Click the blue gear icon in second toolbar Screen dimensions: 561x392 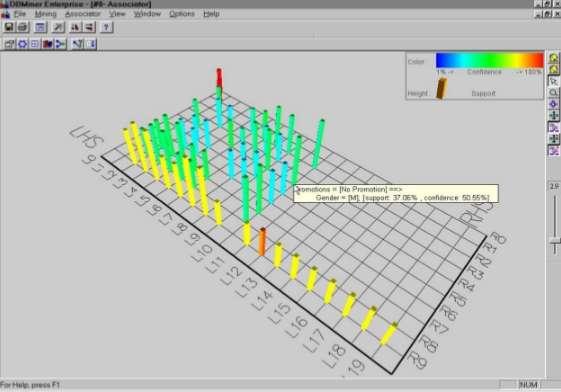[x=22, y=44]
